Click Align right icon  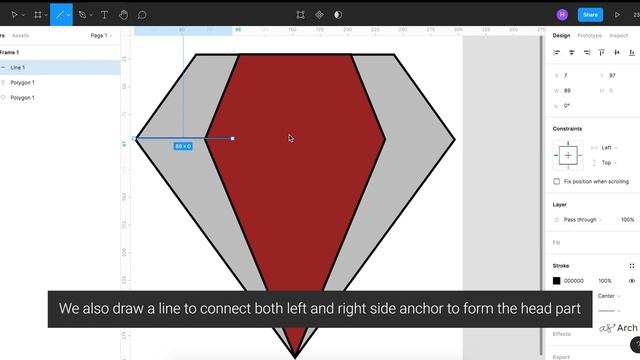click(587, 52)
